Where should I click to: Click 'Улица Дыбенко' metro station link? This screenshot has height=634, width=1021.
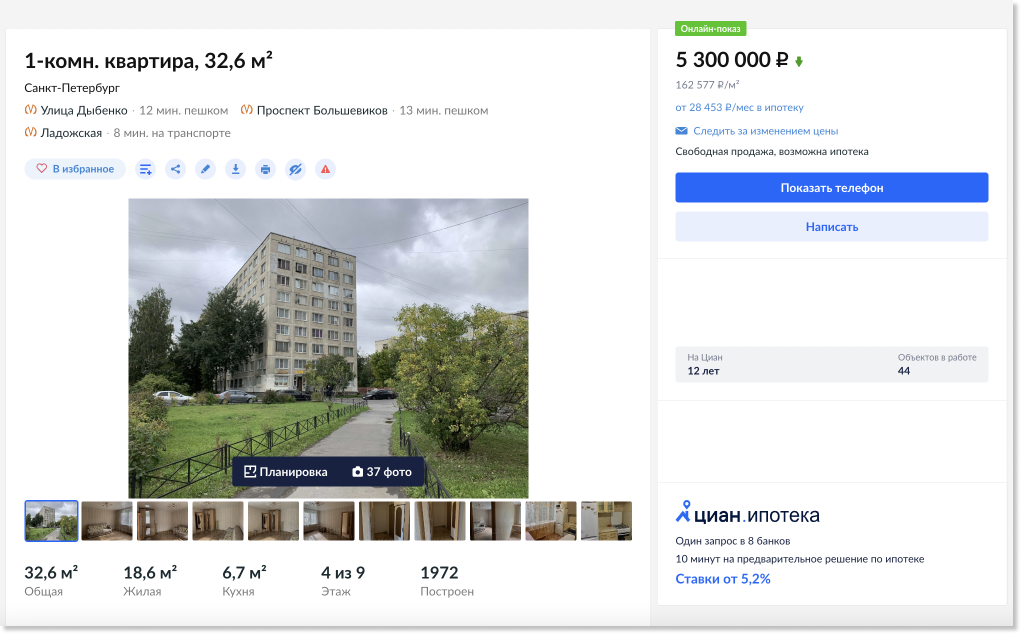pos(84,110)
